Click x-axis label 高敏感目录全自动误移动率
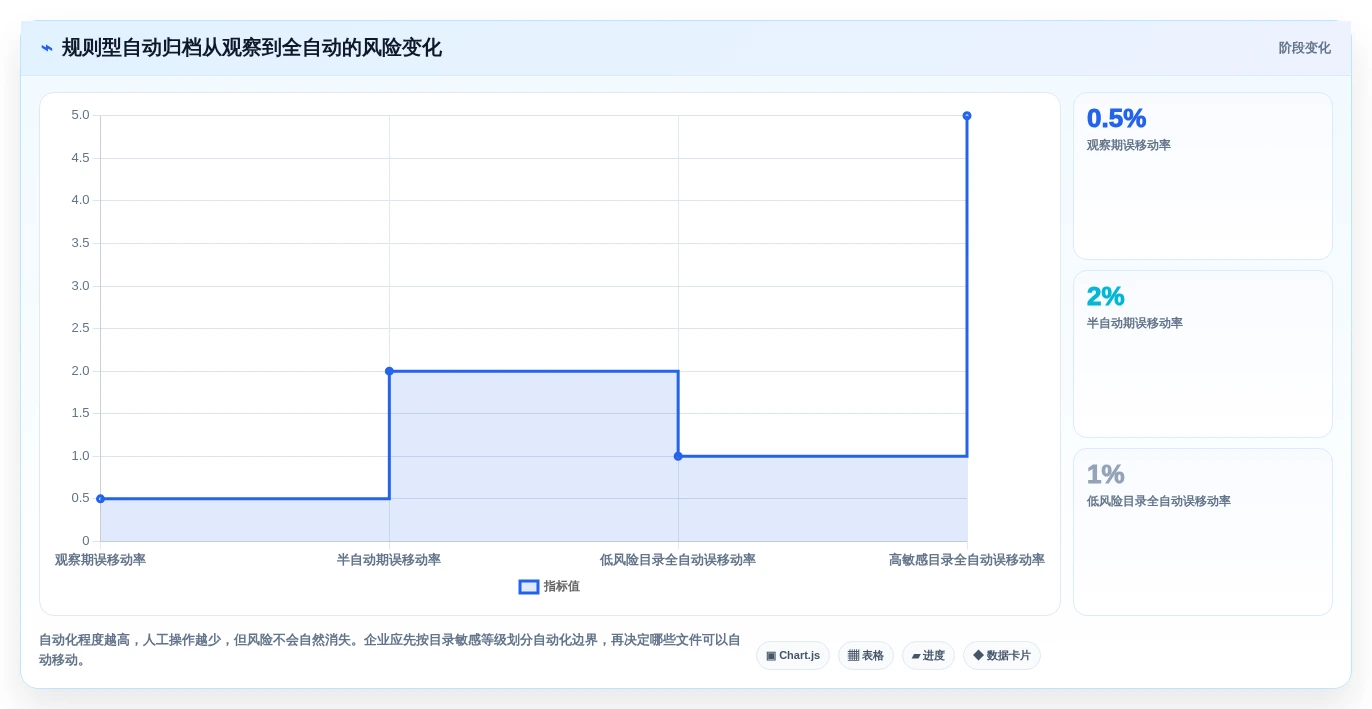Viewport: 1372px width, 709px height. pos(967,560)
